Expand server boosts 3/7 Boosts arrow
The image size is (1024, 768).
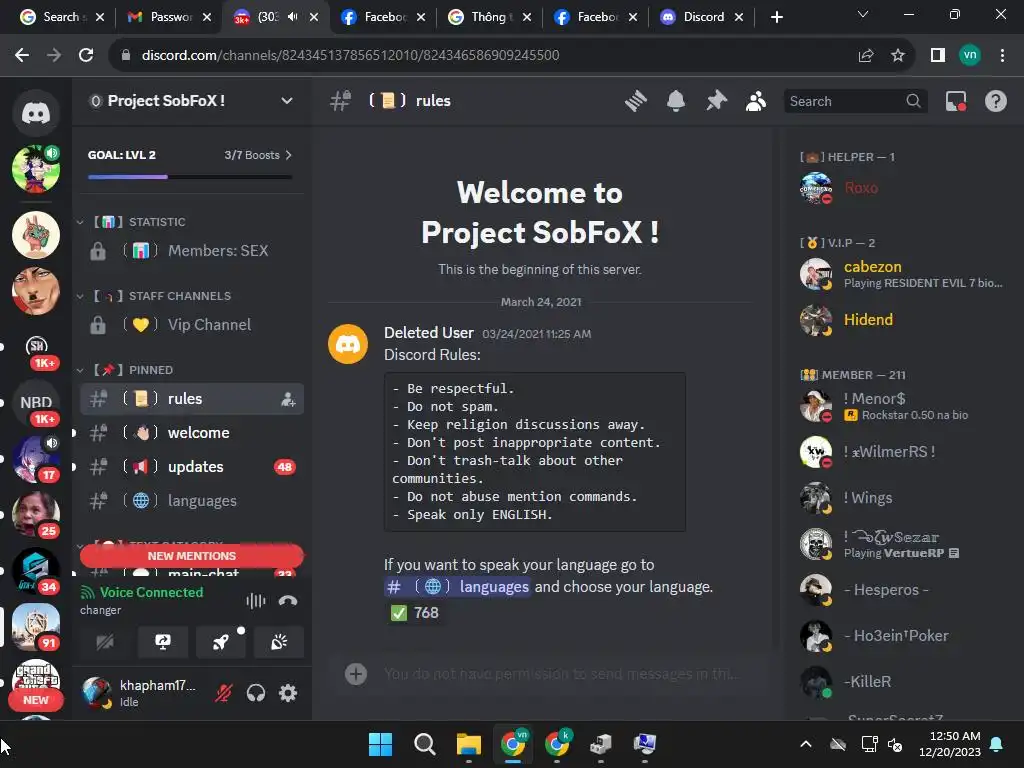[x=289, y=155]
